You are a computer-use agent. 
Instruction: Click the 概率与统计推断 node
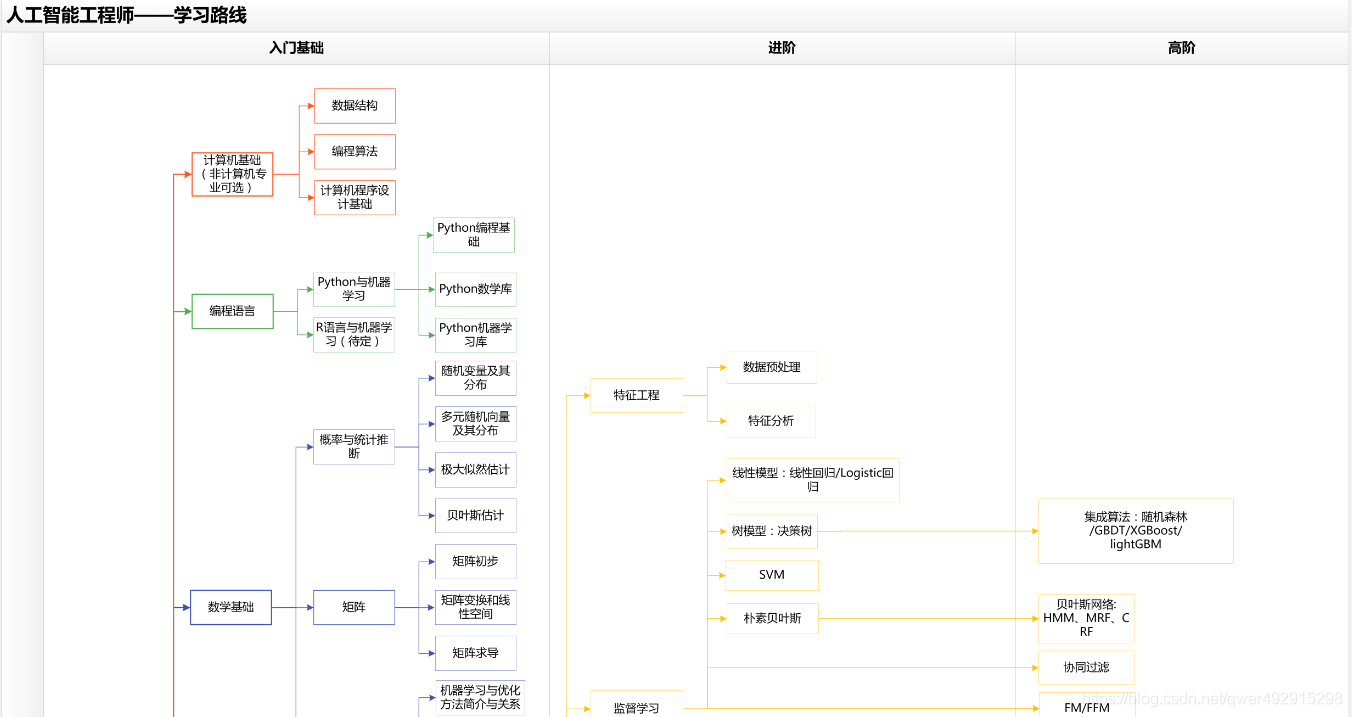(x=354, y=447)
